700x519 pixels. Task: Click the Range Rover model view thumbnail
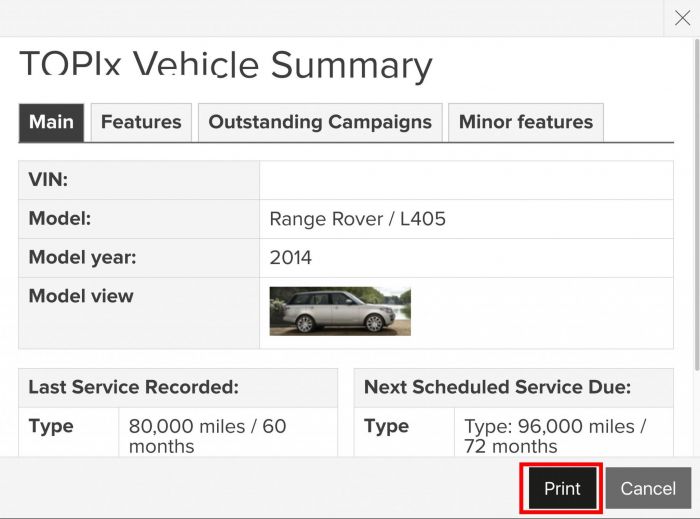click(x=340, y=311)
